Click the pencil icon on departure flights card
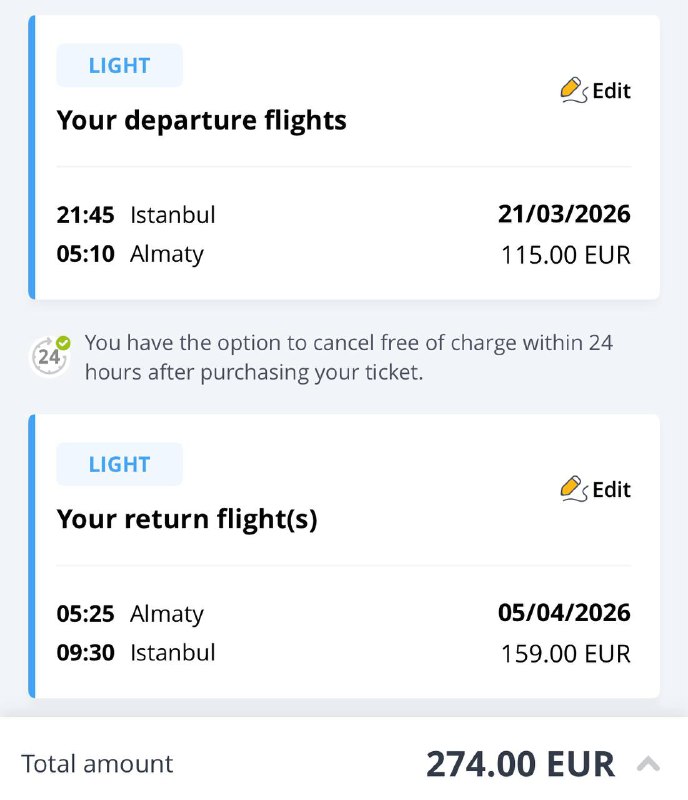This screenshot has width=688, height=800. click(573, 91)
